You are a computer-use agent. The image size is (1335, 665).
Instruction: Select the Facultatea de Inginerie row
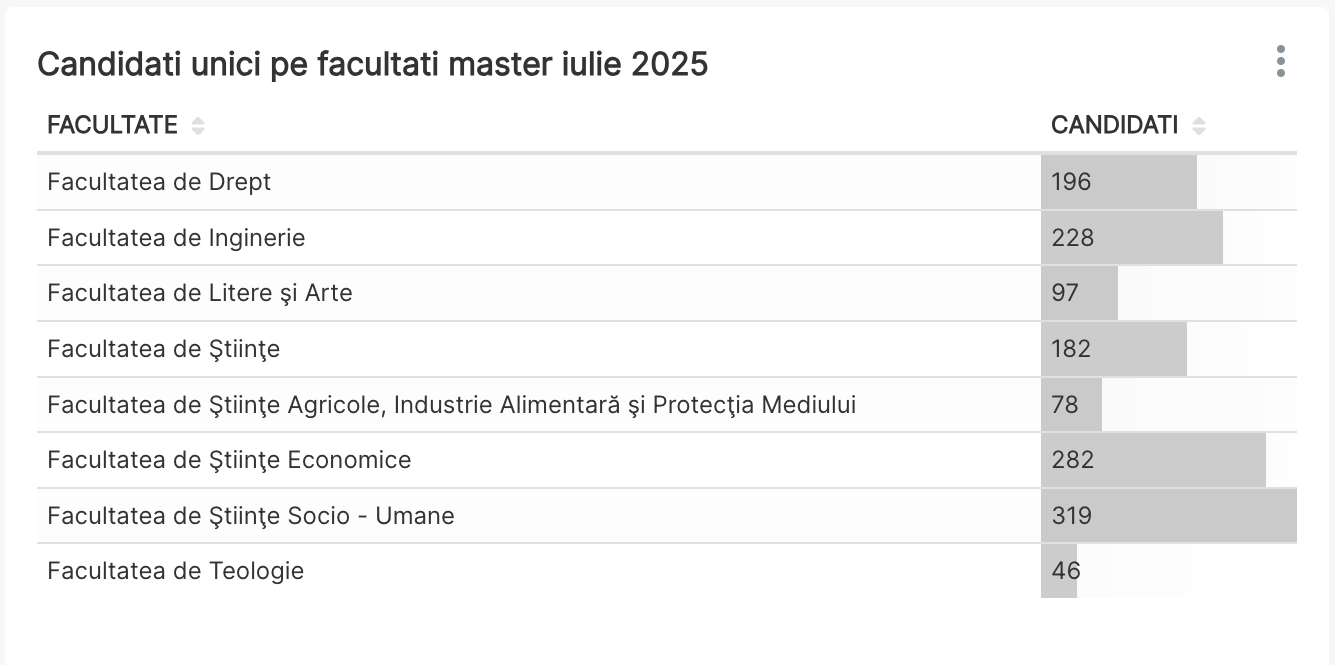coord(667,238)
